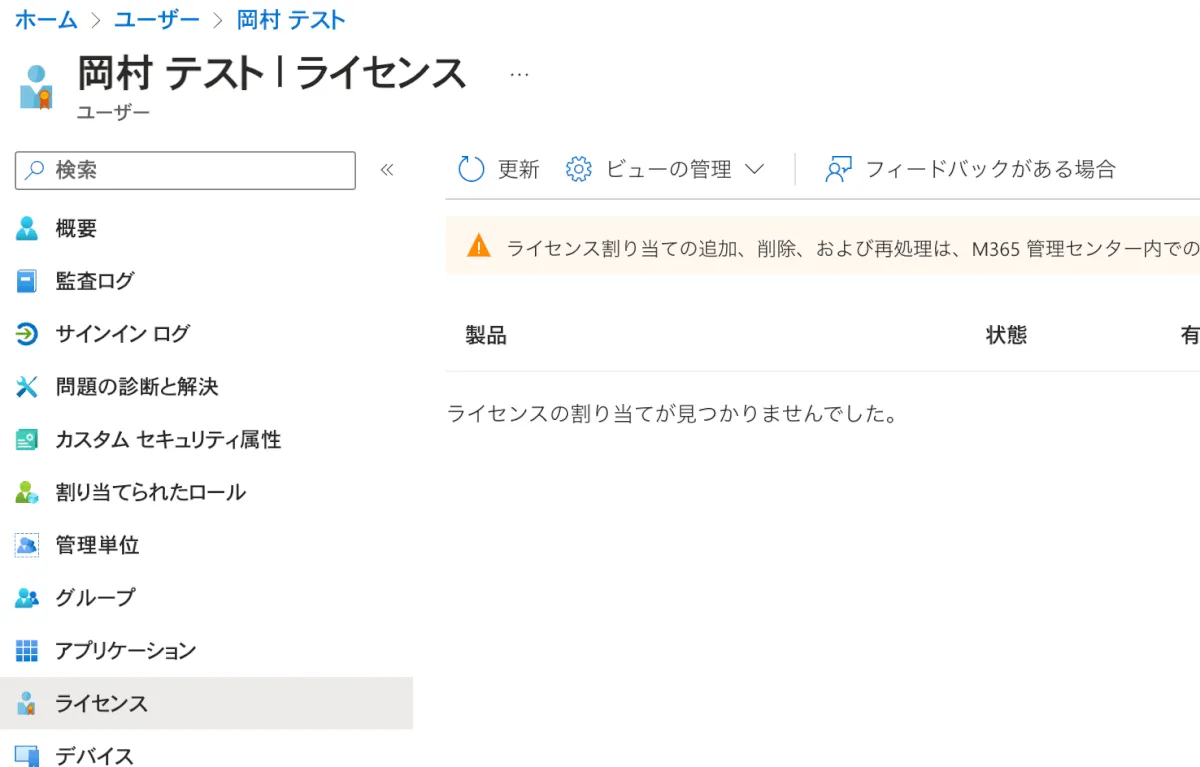Viewport: 1200px width, 767px height.
Task: Click the フィードバックがある場合 button
Action: coord(970,170)
